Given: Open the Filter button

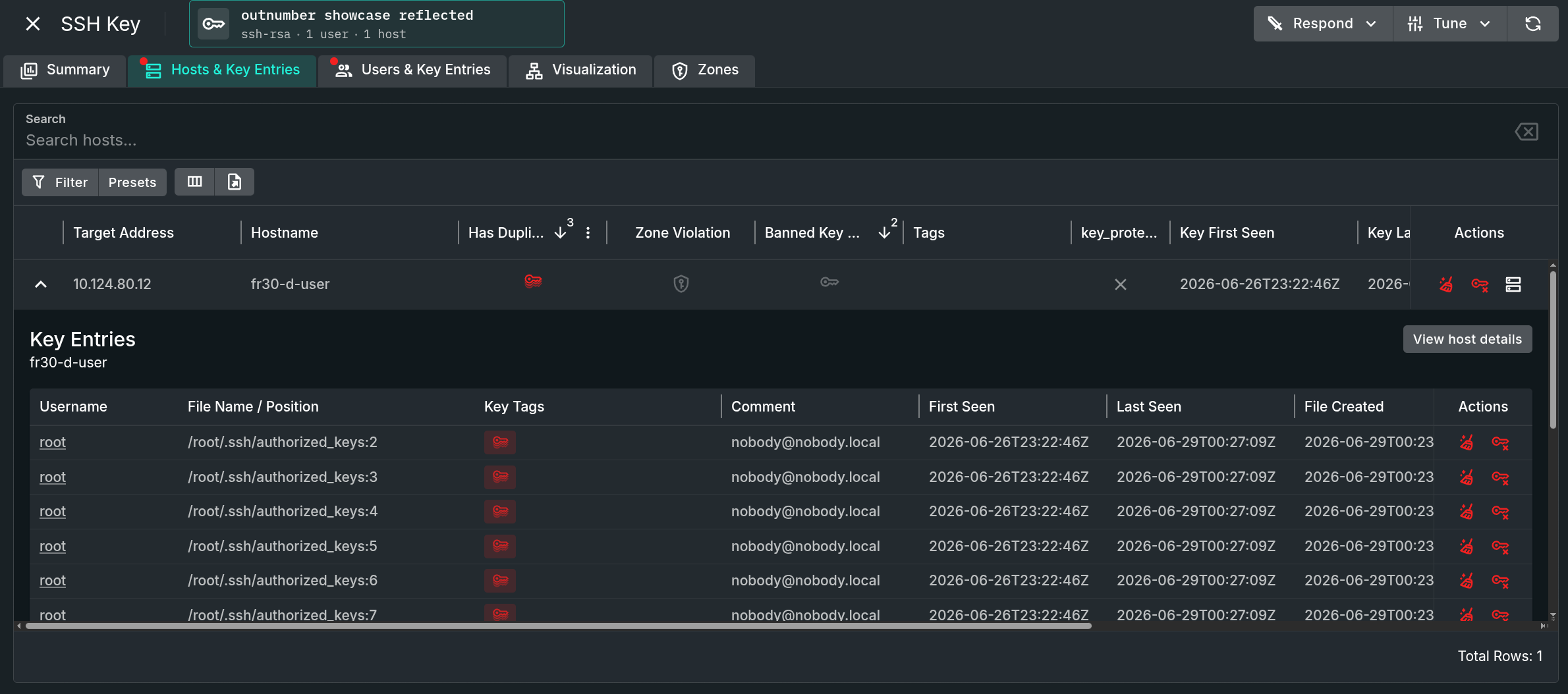Looking at the screenshot, I should pos(60,182).
